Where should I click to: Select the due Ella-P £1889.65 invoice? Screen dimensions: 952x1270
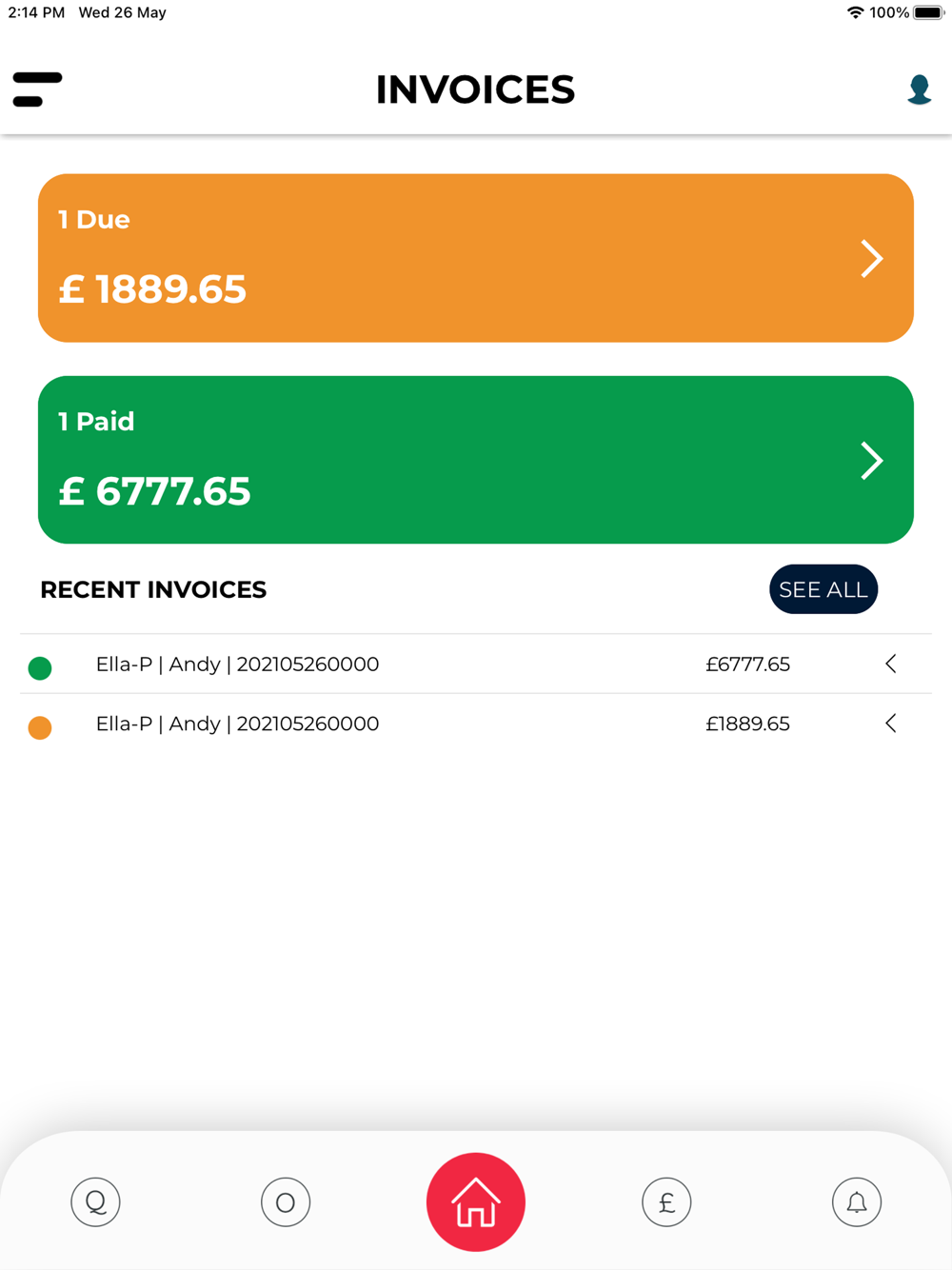pos(476,724)
